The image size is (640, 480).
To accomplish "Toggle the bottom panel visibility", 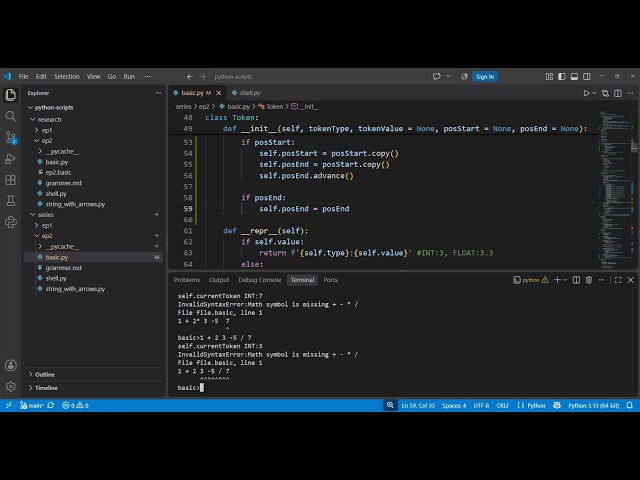I will [574, 76].
